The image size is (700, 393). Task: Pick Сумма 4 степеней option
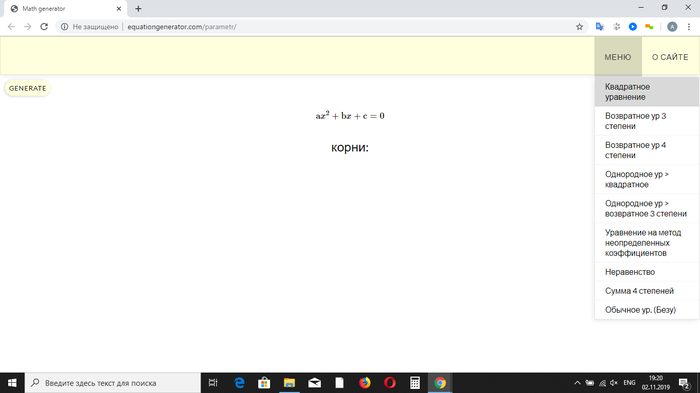[x=646, y=291]
